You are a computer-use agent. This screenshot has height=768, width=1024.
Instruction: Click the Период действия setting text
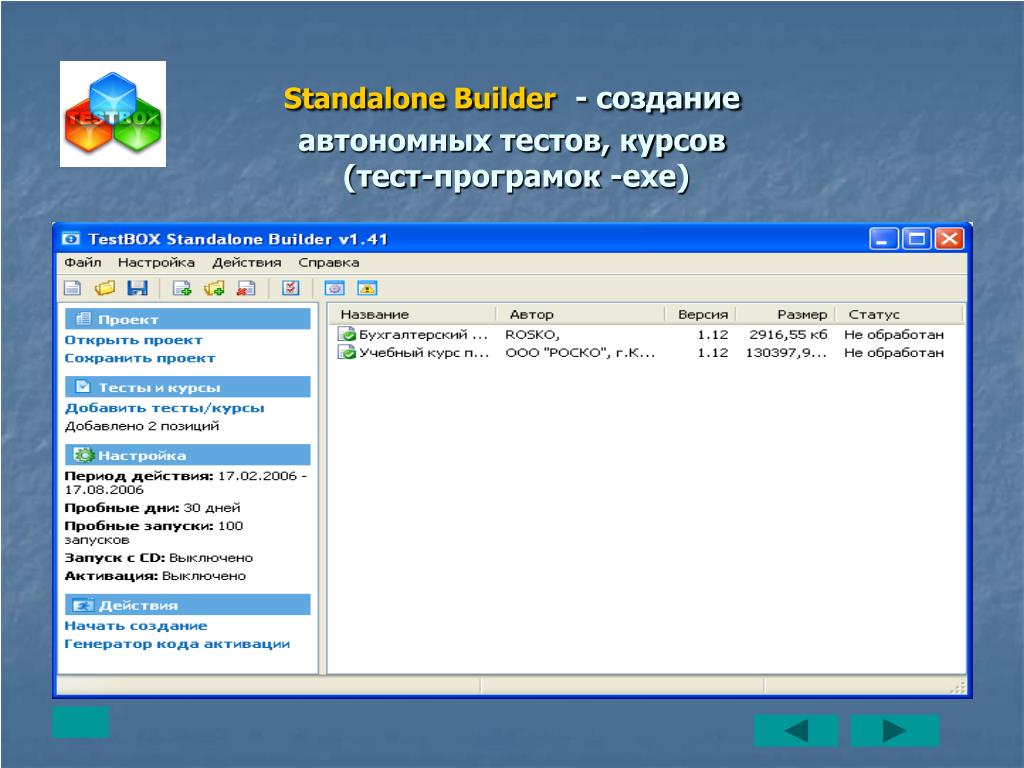pos(185,483)
